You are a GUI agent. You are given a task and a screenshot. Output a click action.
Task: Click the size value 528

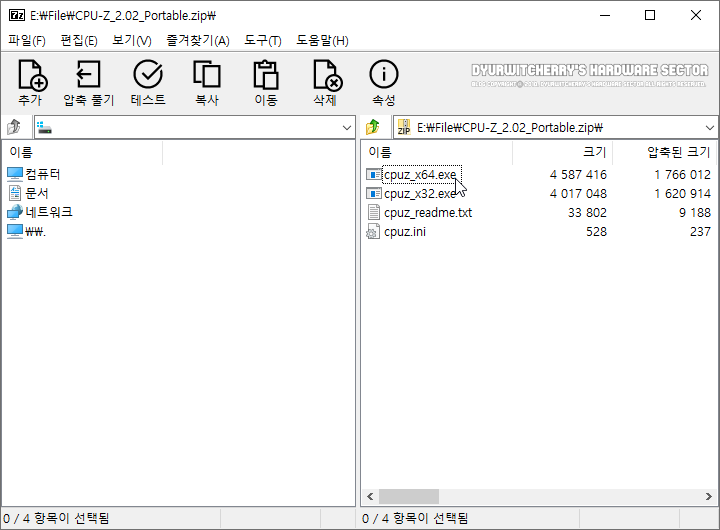pos(596,231)
